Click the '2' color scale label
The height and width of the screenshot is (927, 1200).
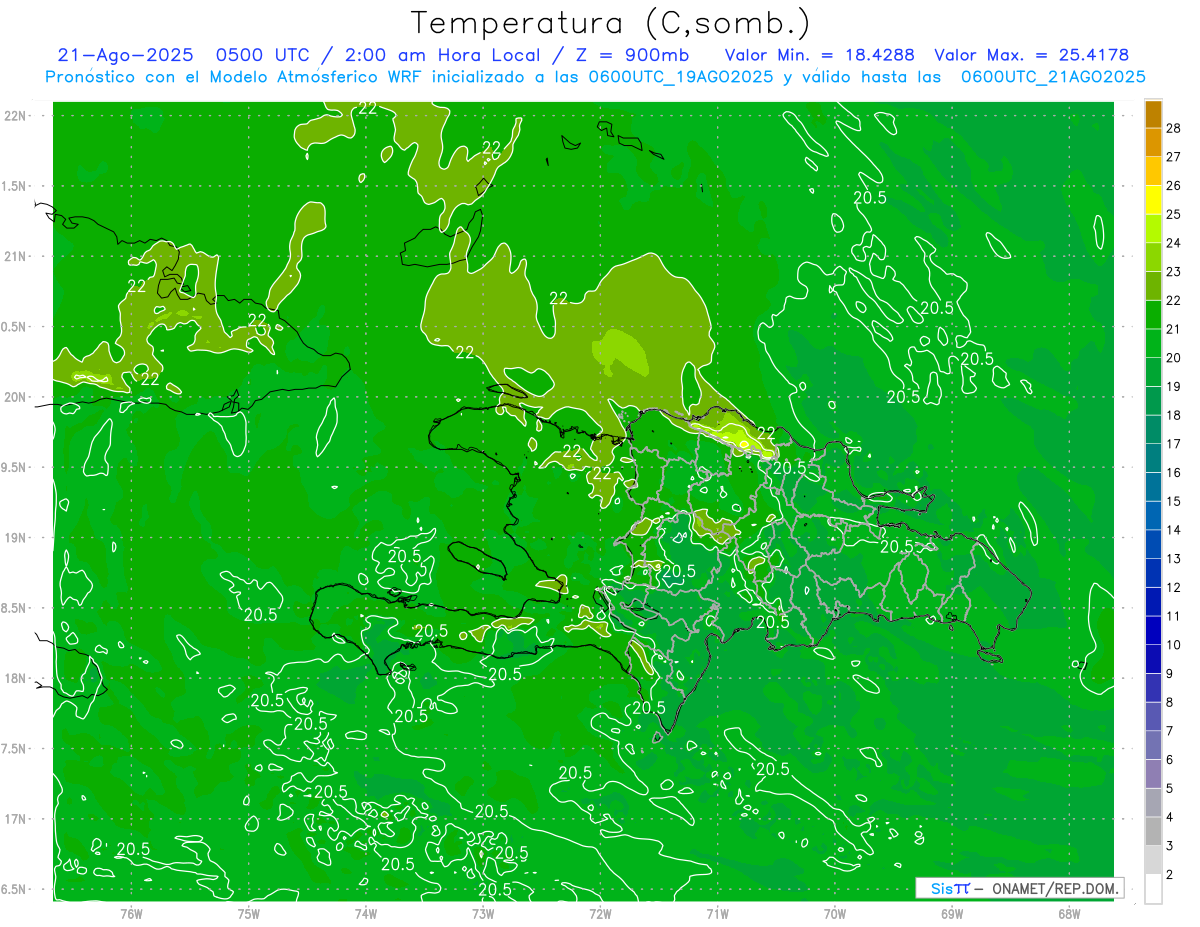[x=1171, y=875]
